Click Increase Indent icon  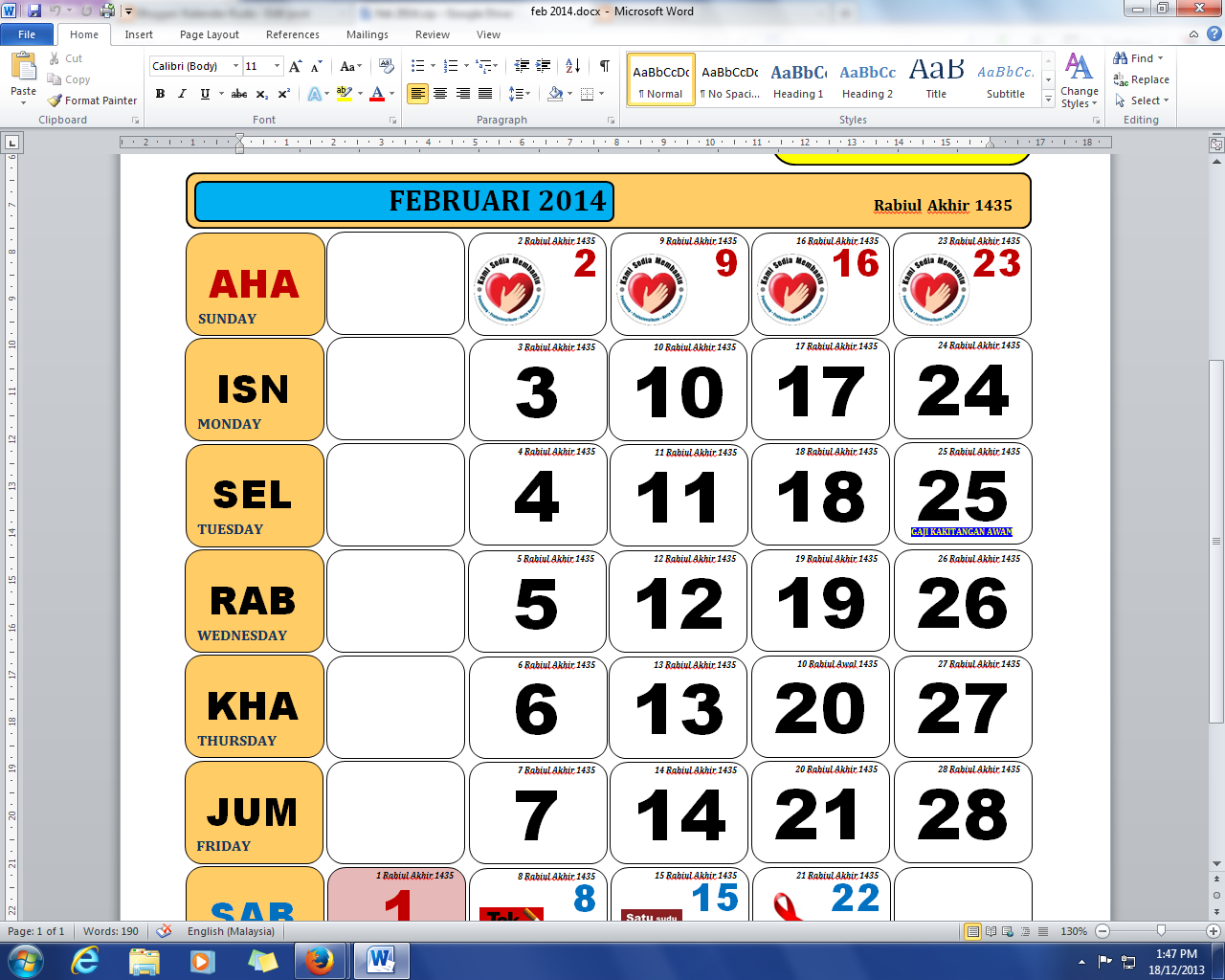[x=544, y=66]
